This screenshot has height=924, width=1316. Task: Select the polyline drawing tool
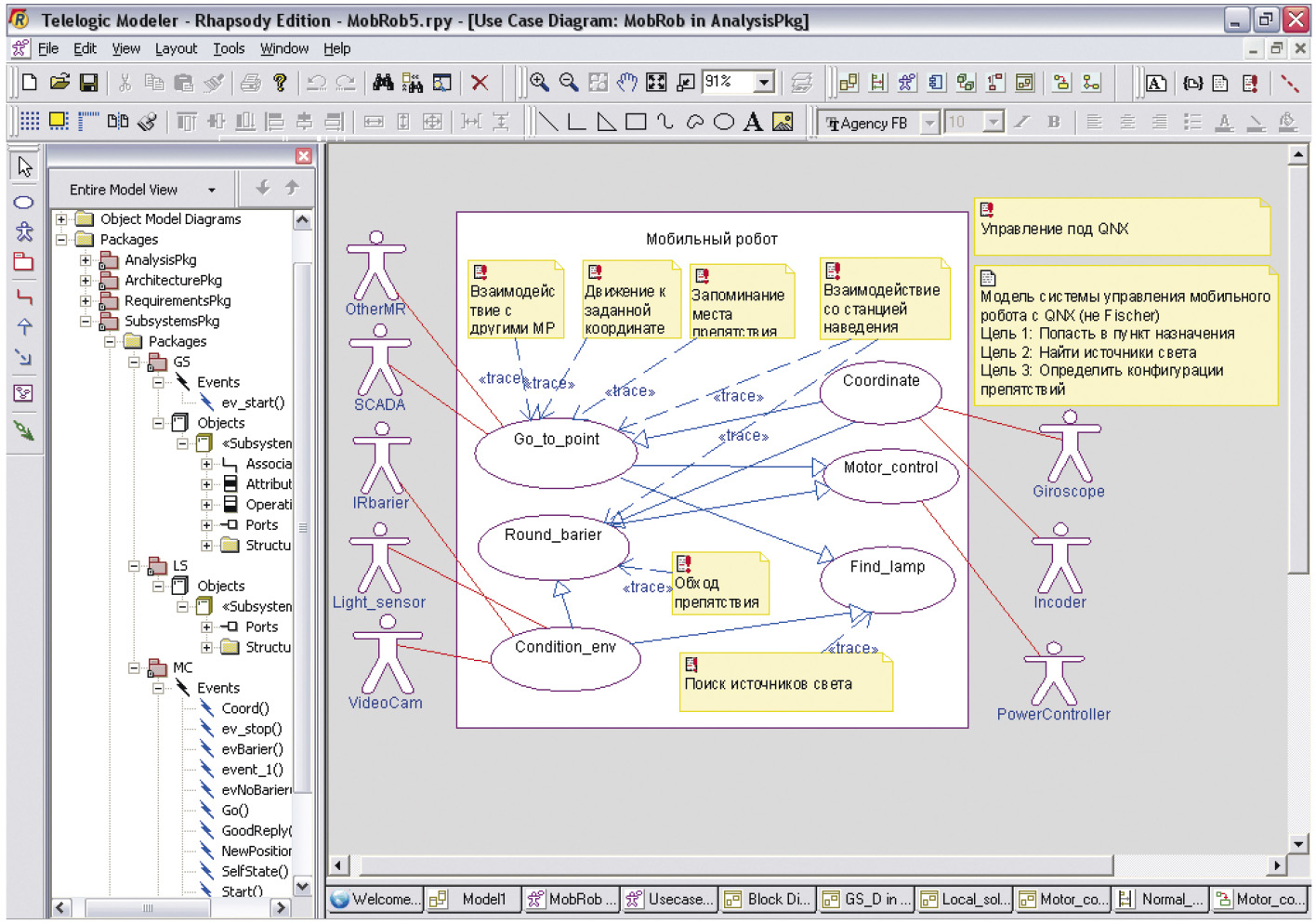coord(576,122)
